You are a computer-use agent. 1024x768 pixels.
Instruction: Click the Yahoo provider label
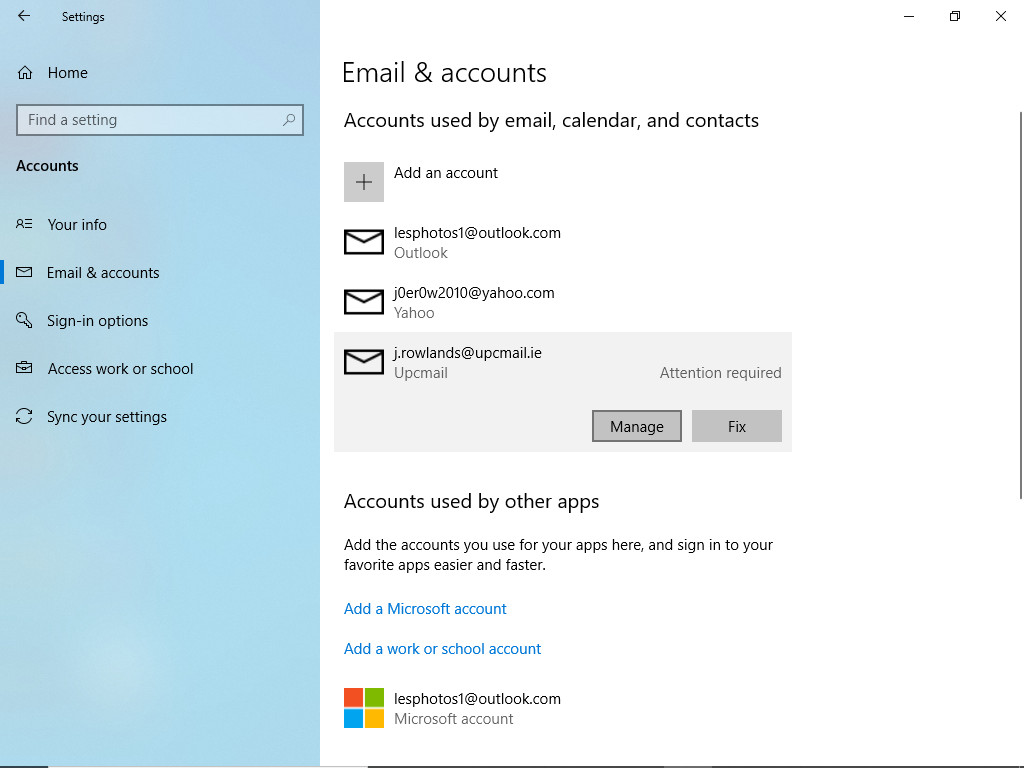414,313
